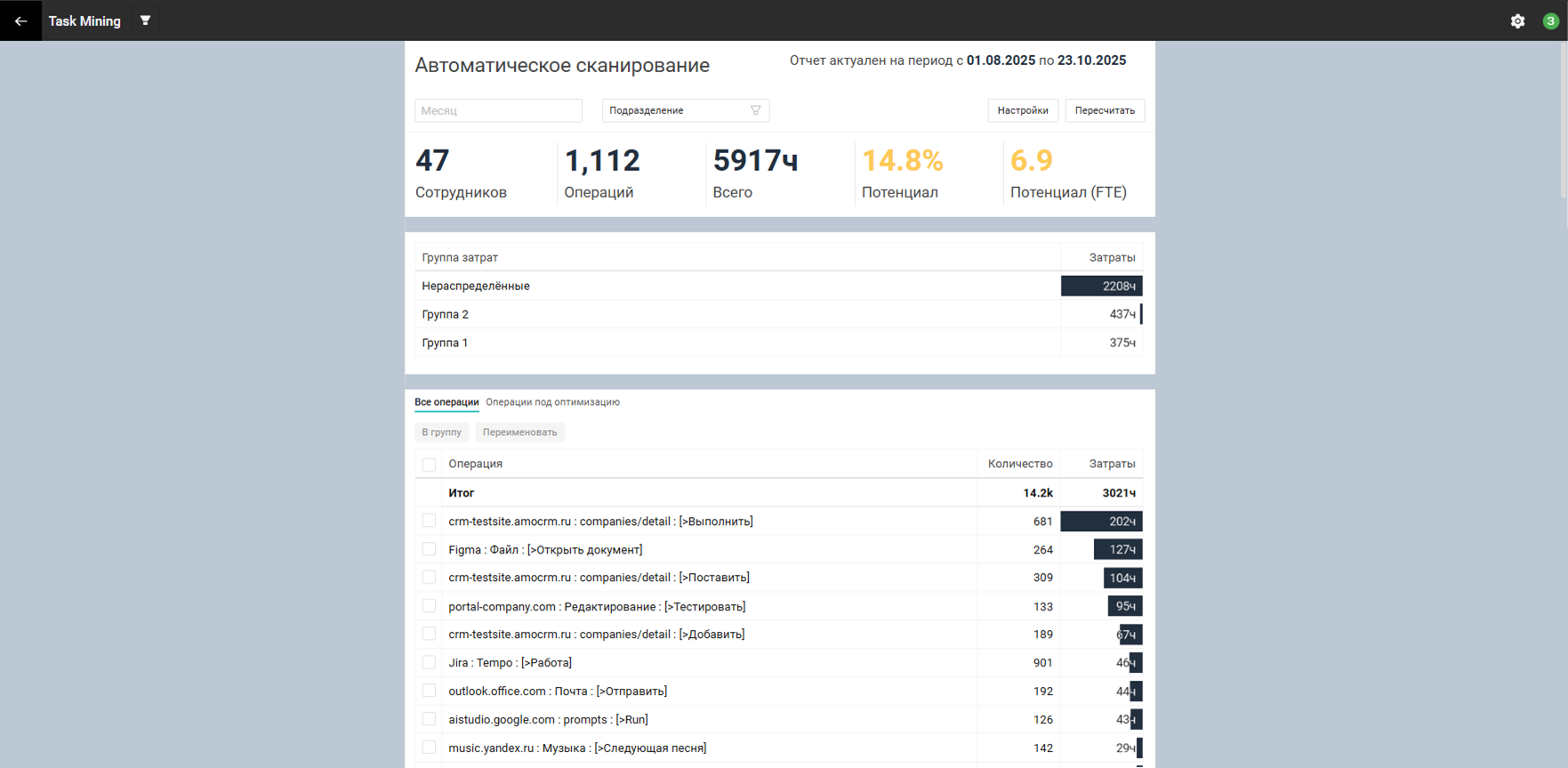
Task: Open the filter funnel icon beside Task Mining
Action: [145, 20]
